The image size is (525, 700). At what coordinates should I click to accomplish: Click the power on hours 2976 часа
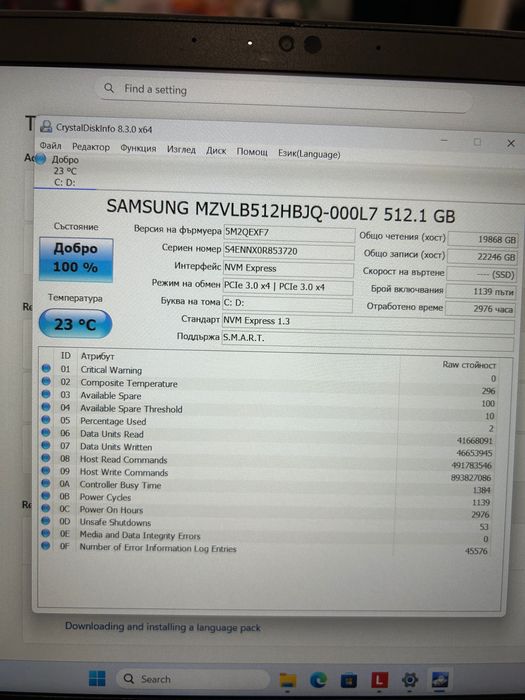tap(480, 308)
